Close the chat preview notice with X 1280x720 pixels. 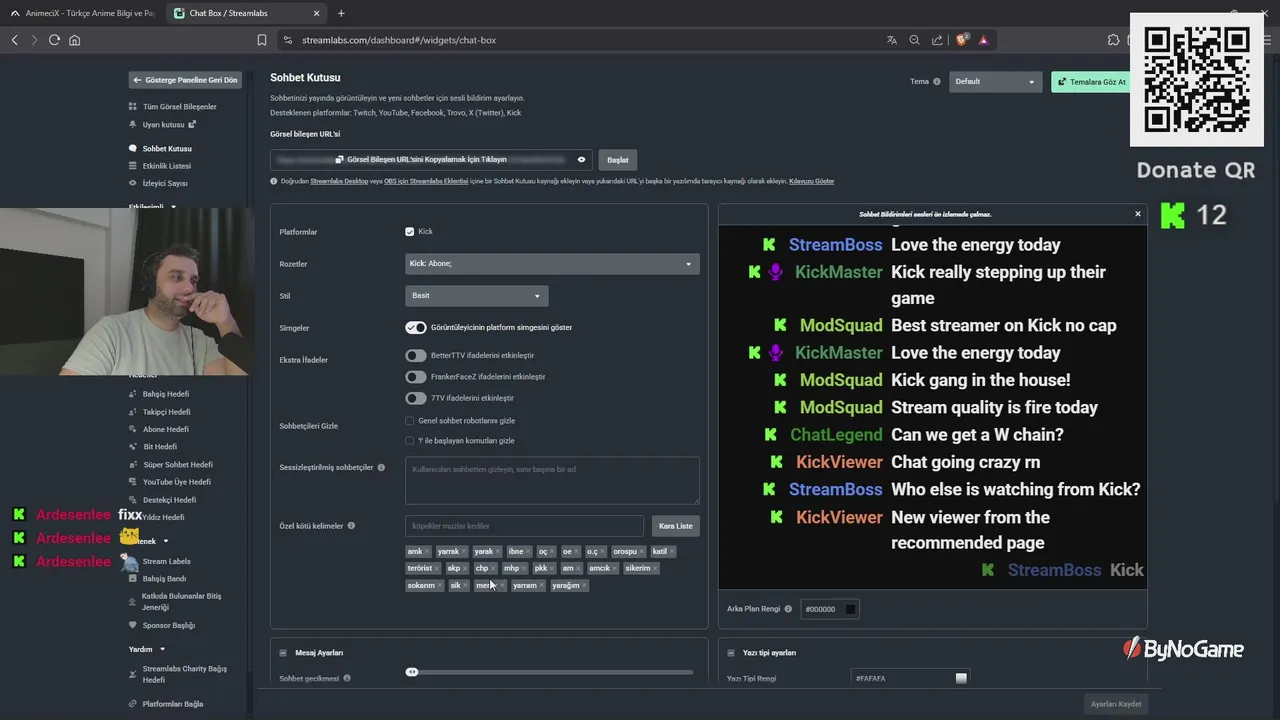click(x=1137, y=214)
